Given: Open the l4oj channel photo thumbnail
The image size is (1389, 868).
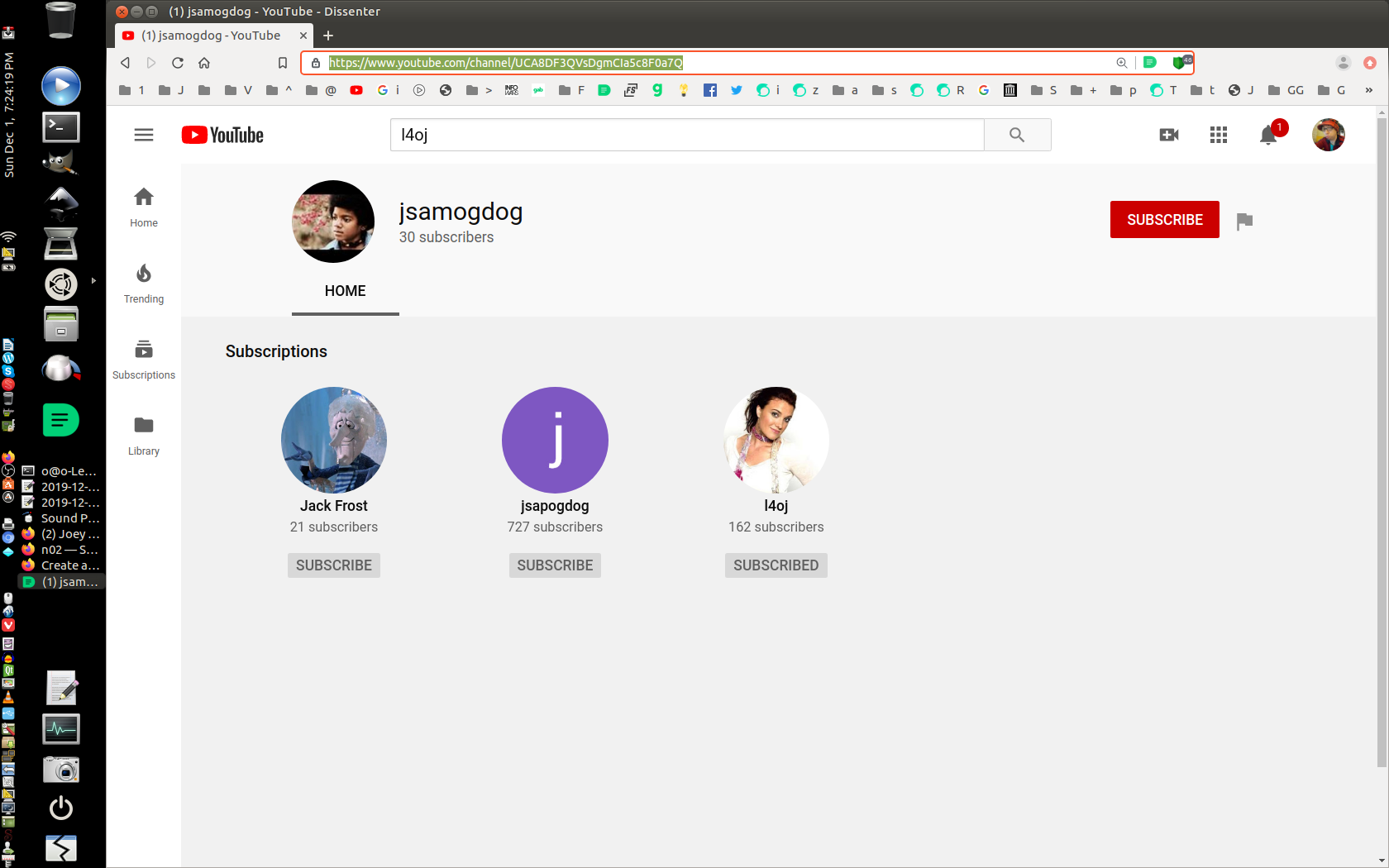Looking at the screenshot, I should tap(776, 440).
